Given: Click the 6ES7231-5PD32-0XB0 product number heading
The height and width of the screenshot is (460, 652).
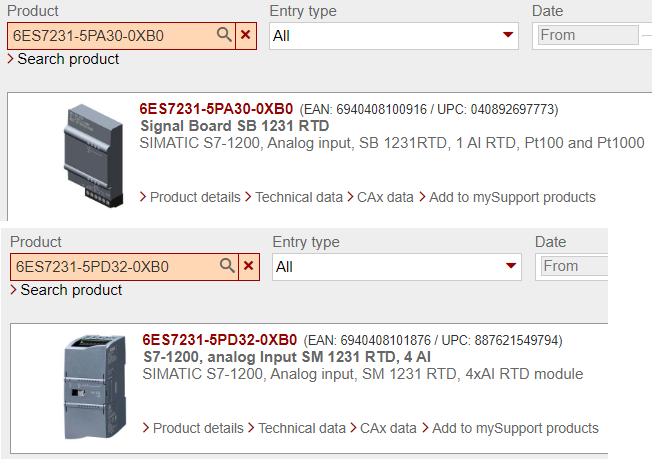Looking at the screenshot, I should (x=219, y=340).
